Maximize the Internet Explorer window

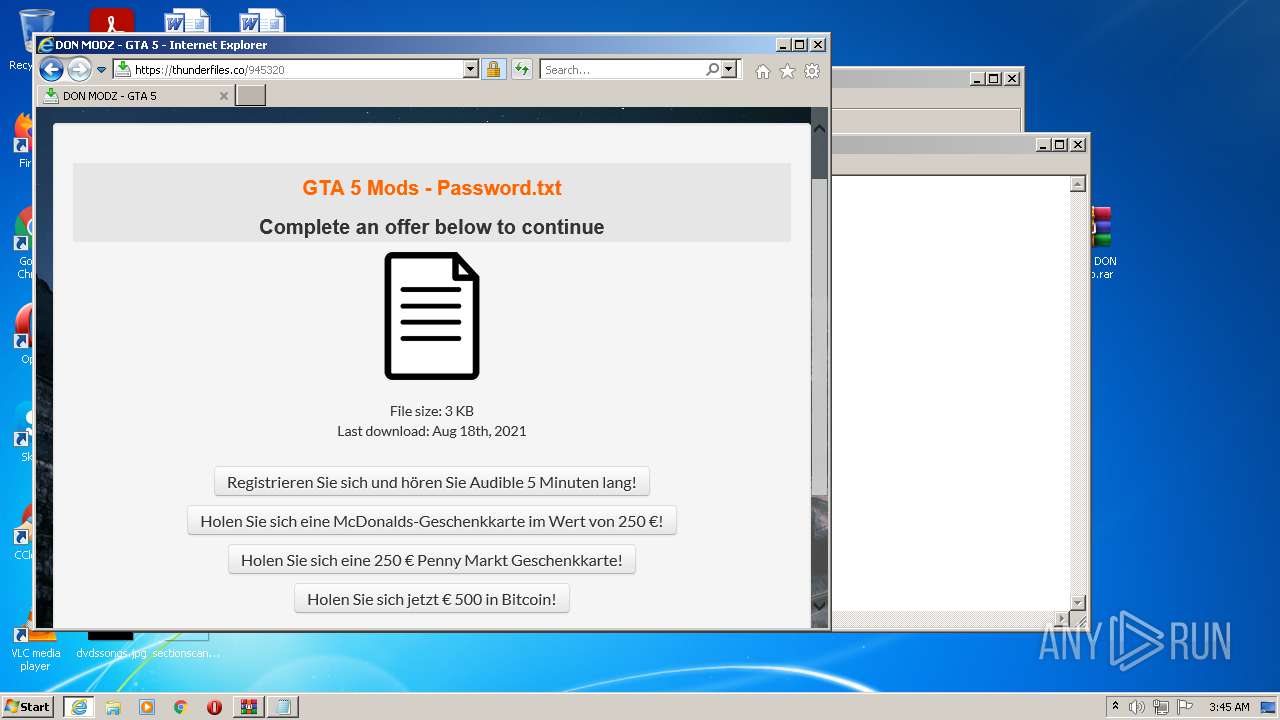799,45
